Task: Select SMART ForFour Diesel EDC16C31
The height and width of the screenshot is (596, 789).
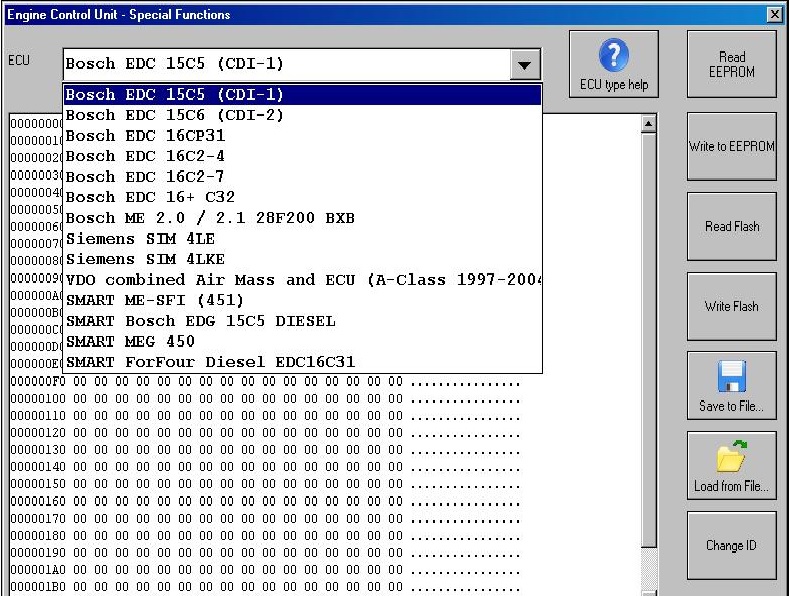Action: [302, 362]
